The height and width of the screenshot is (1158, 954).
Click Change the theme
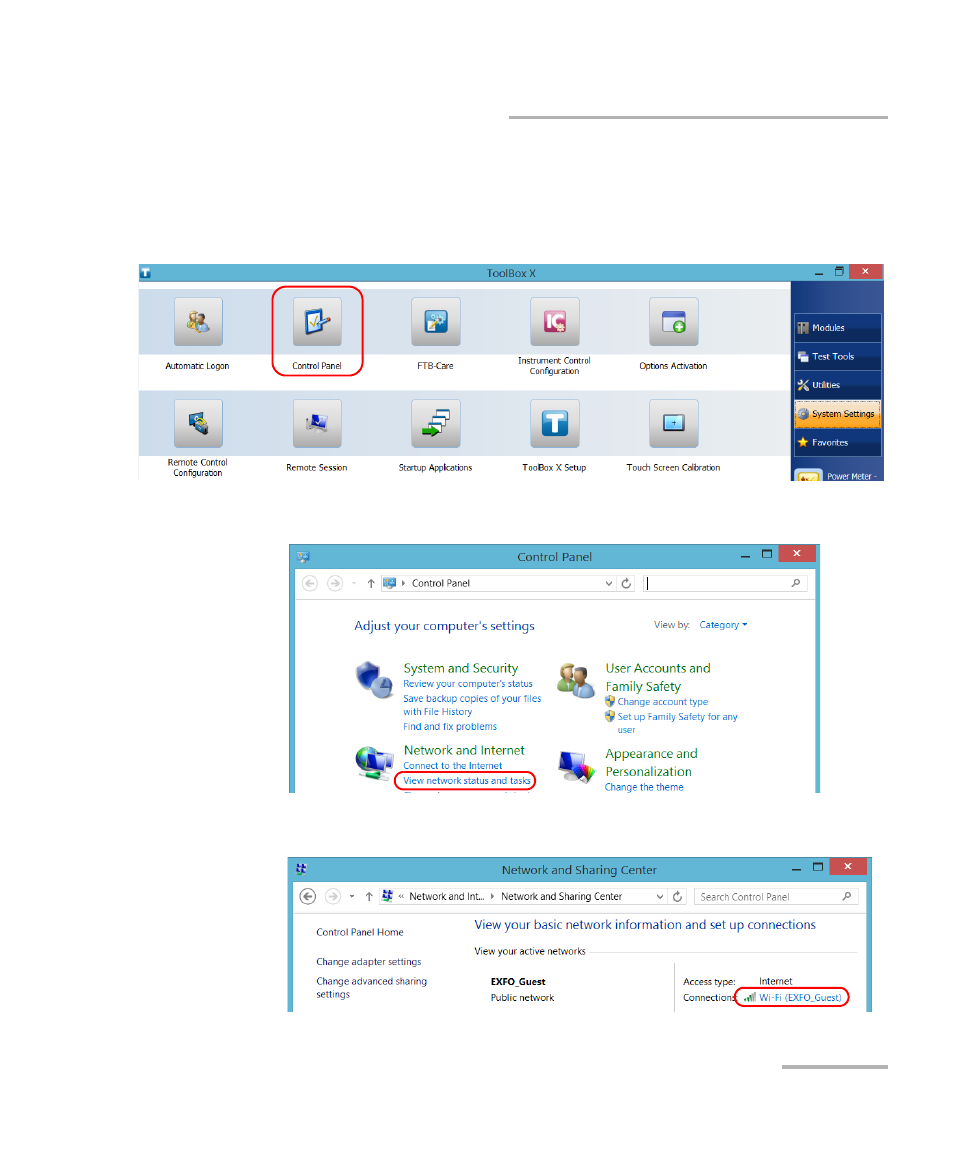tap(644, 787)
